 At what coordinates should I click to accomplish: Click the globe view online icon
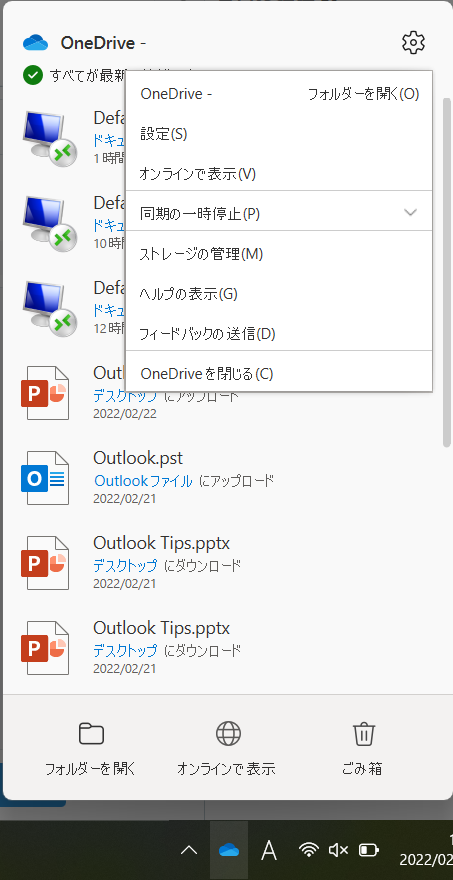click(228, 734)
